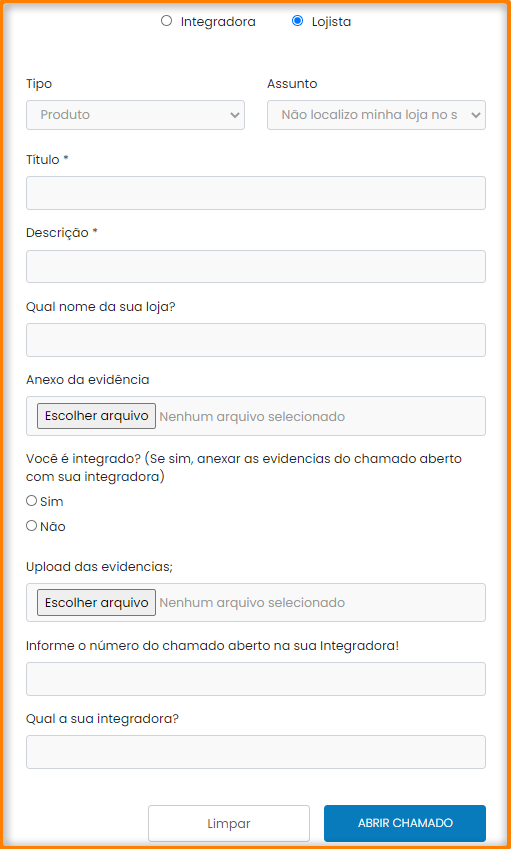Select the Integradora radio button
Image resolution: width=511 pixels, height=849 pixels.
pos(167,21)
